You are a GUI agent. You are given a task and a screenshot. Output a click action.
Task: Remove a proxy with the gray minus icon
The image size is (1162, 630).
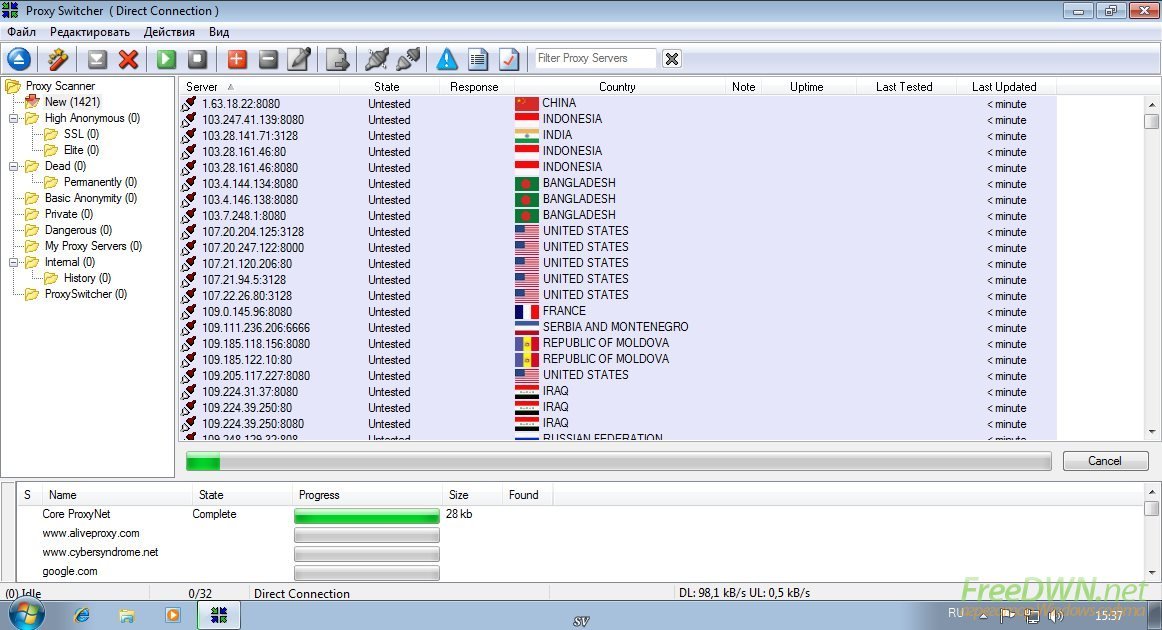point(268,59)
